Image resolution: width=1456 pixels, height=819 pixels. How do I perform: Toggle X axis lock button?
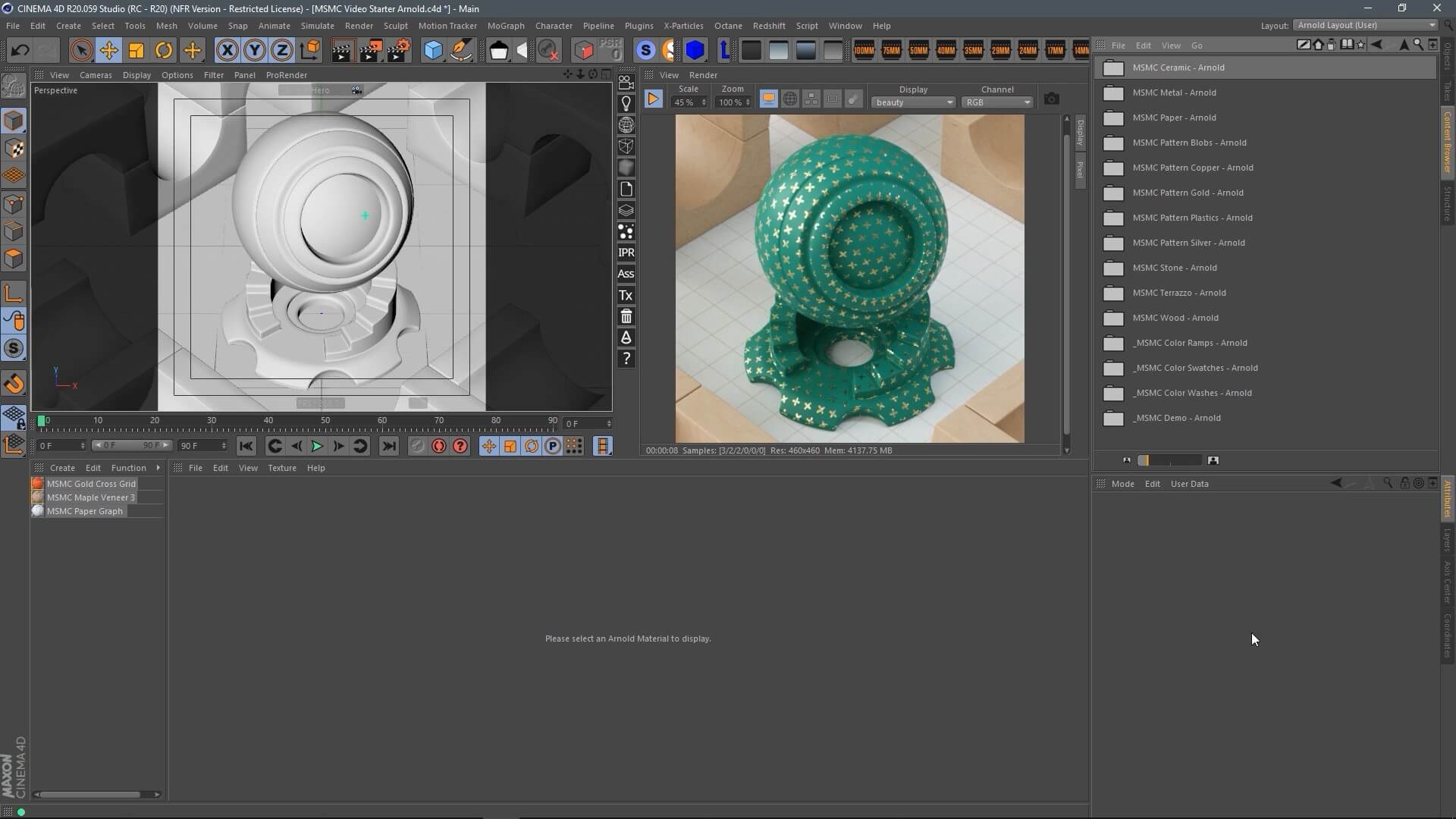(x=227, y=51)
